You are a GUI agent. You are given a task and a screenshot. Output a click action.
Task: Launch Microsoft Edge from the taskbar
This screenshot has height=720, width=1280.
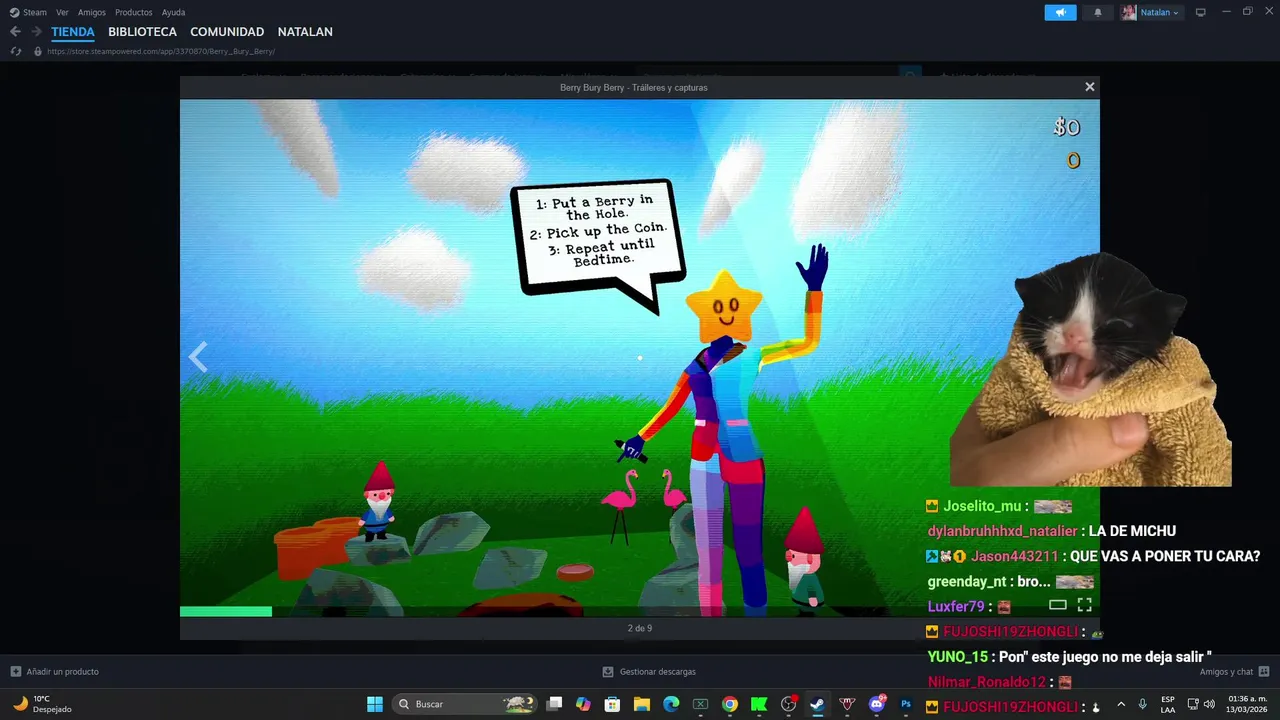(x=671, y=704)
